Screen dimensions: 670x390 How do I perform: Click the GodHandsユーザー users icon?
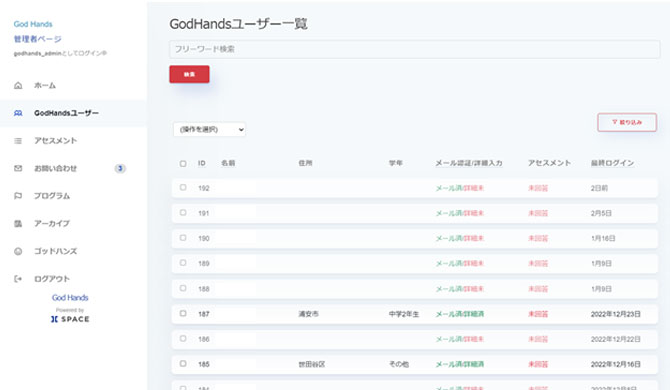(x=18, y=113)
